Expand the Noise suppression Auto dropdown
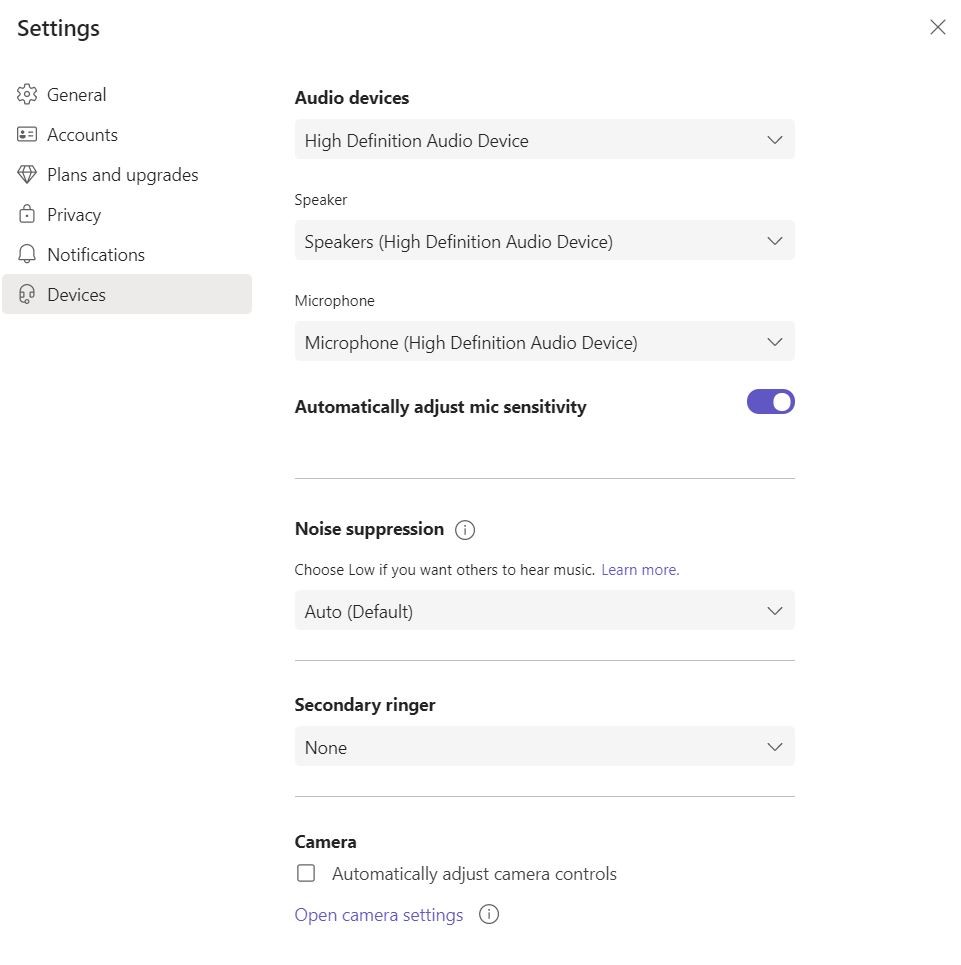 (544, 611)
